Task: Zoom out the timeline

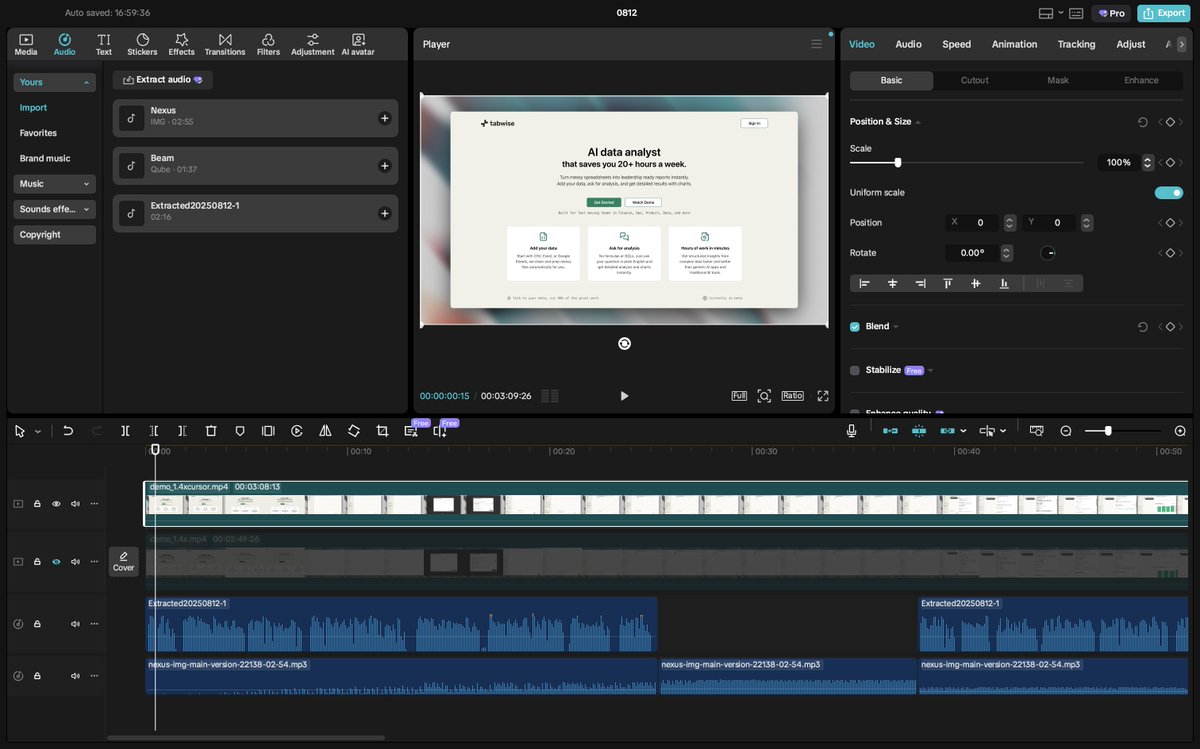Action: 1066,431
